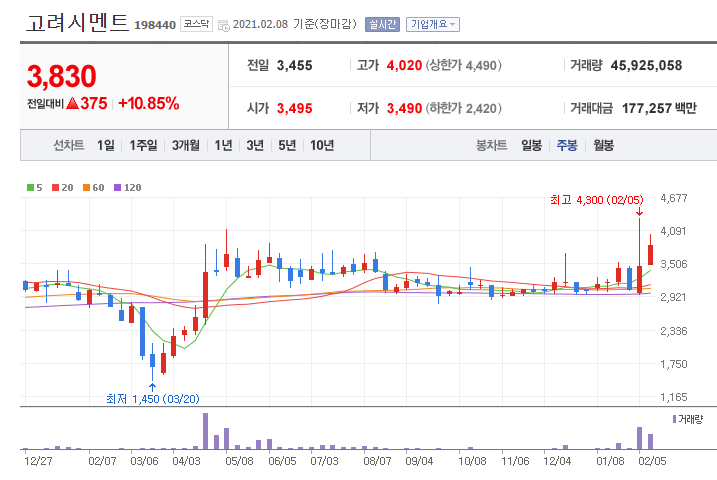Select the 3년 line chart tab
The width and height of the screenshot is (717, 480).
255,145
